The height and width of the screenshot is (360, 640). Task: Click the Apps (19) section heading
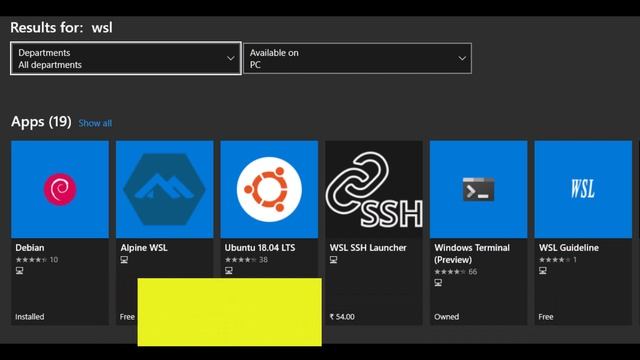coord(41,122)
